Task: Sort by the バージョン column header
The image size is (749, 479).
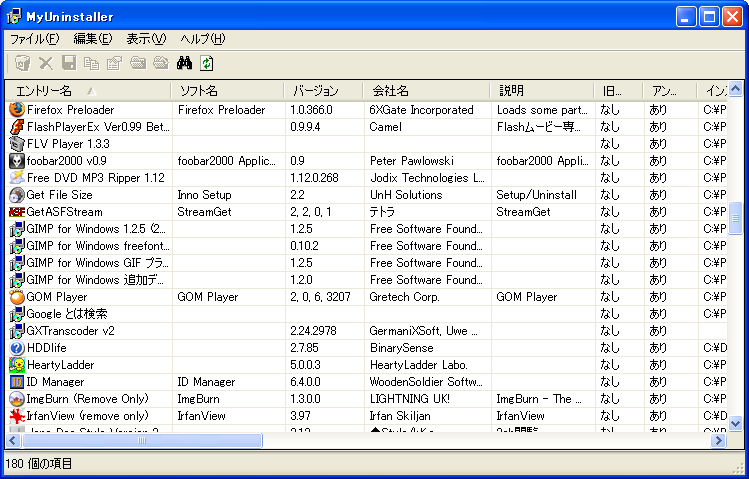Action: [x=323, y=90]
